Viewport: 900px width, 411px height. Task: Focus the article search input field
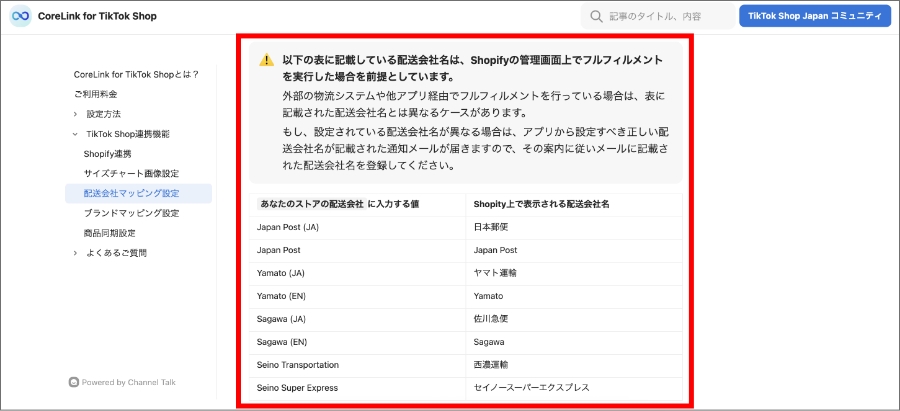[658, 16]
